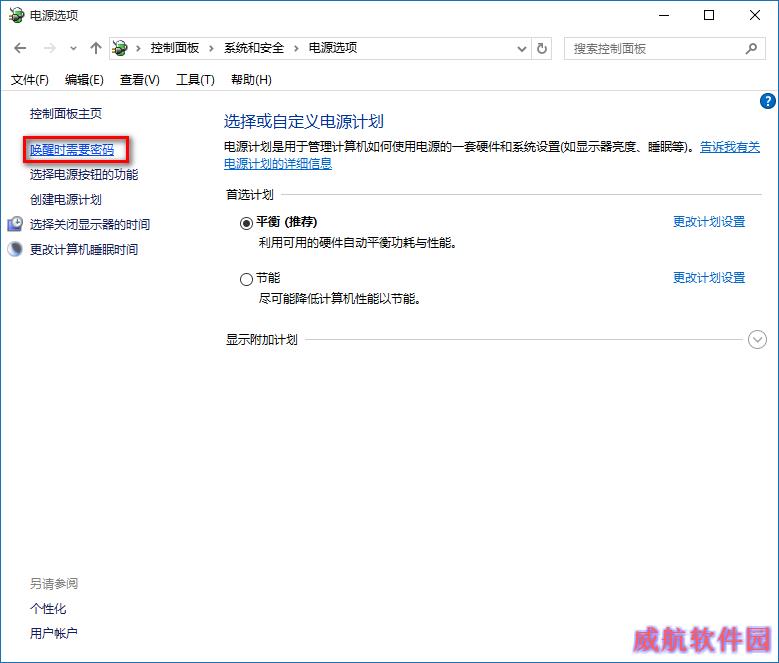The width and height of the screenshot is (779, 663).
Task: Click the search magnifier icon
Action: 751,49
